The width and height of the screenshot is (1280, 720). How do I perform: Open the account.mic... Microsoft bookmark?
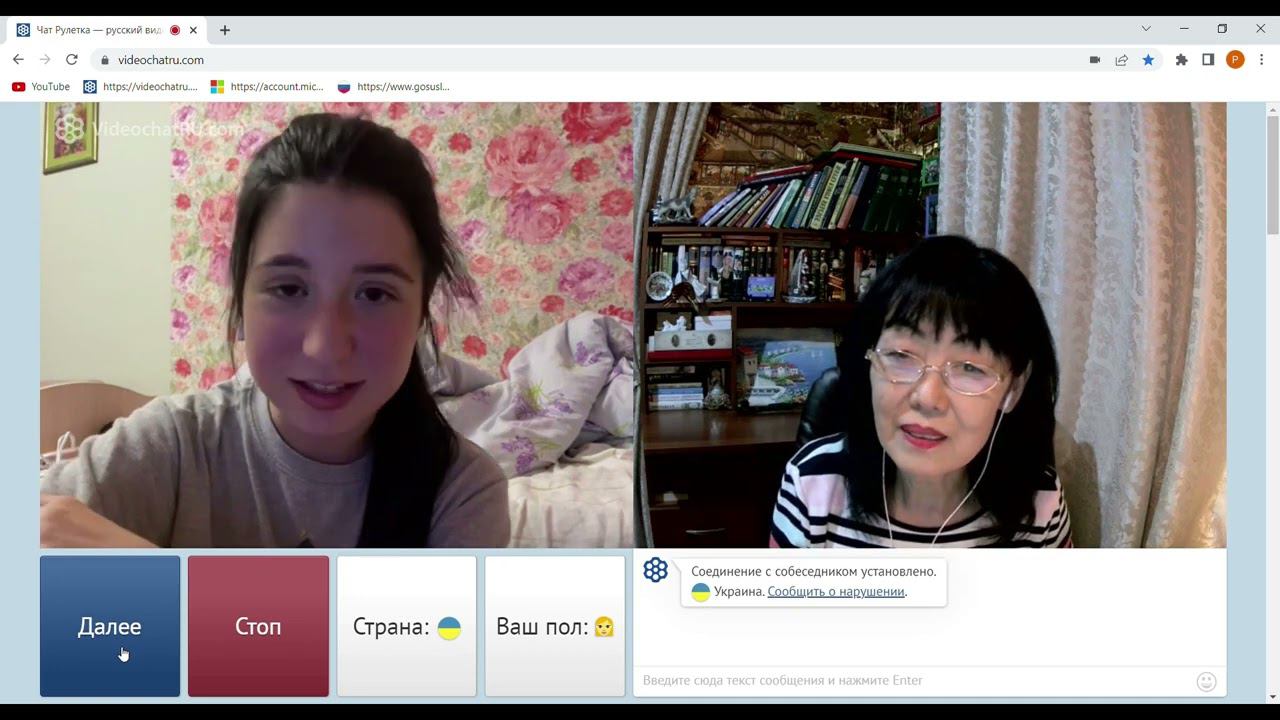[267, 87]
